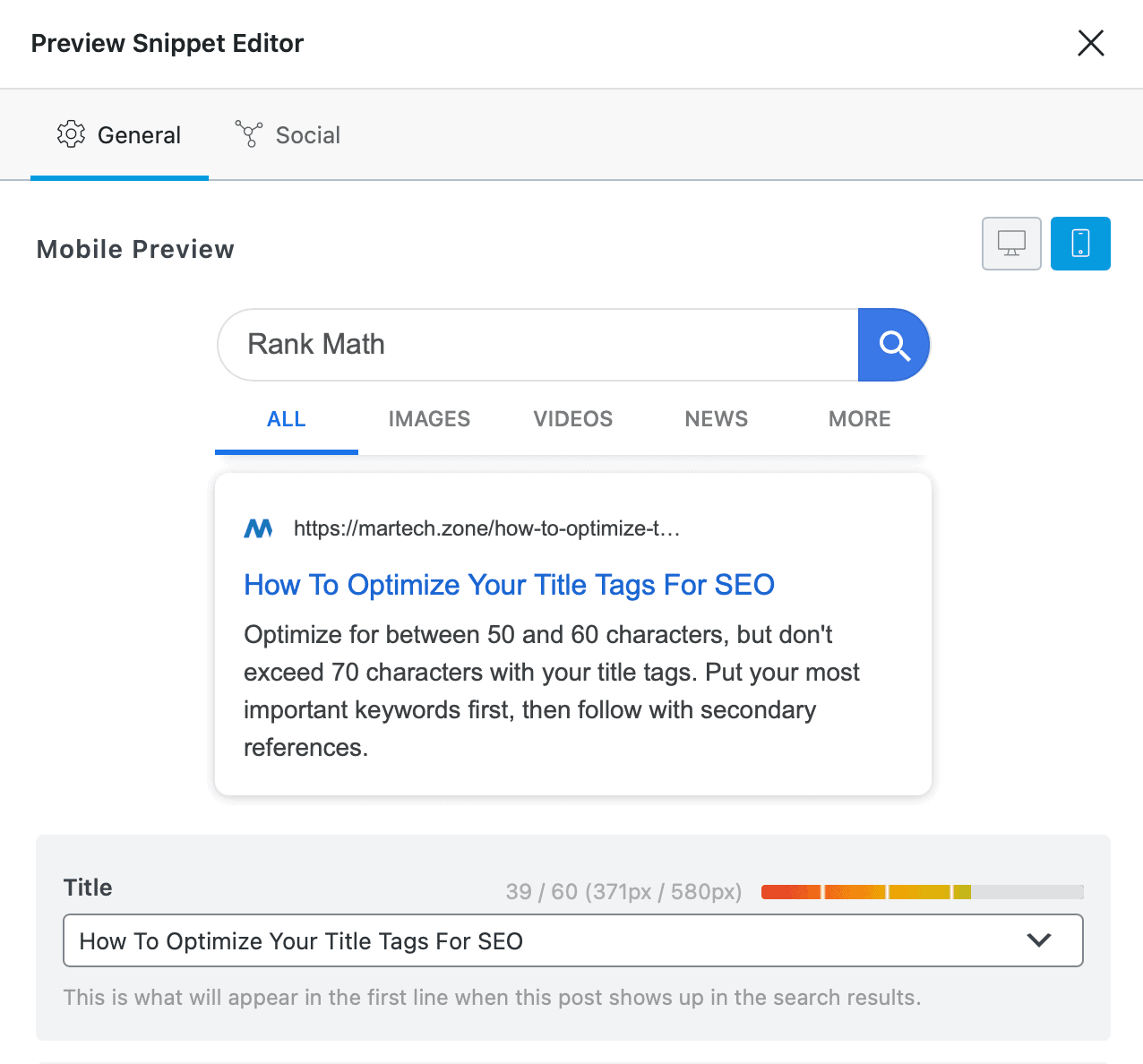Click the title length progress bar
1143x1064 pixels.
922,892
